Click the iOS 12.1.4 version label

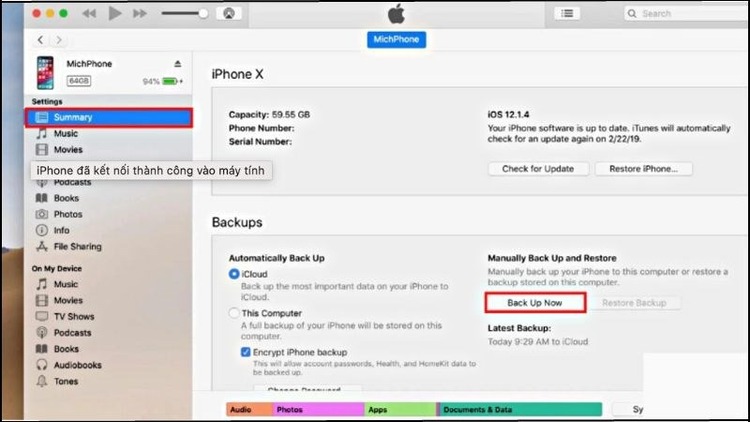click(508, 115)
